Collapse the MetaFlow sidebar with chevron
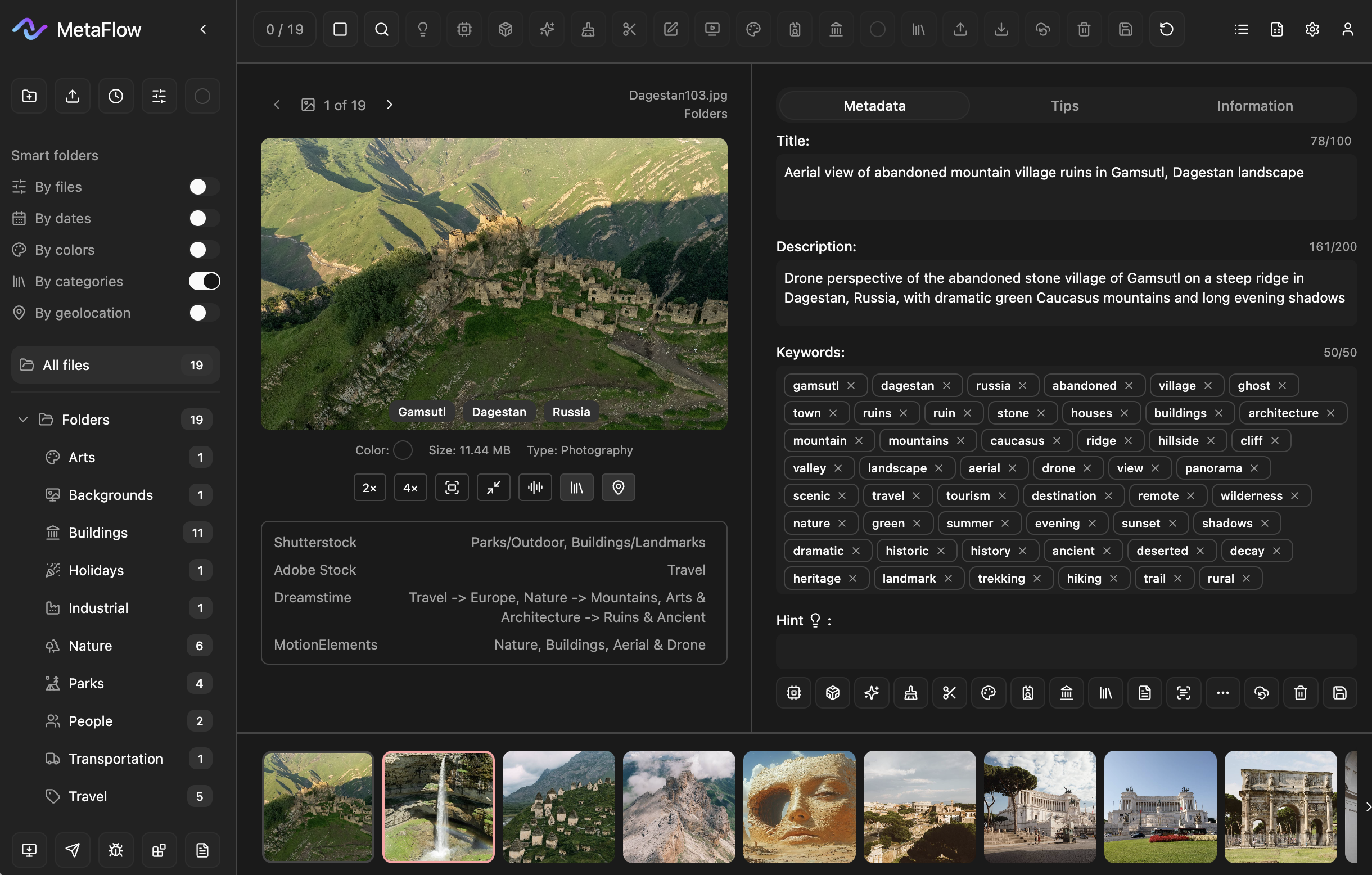 click(x=204, y=29)
